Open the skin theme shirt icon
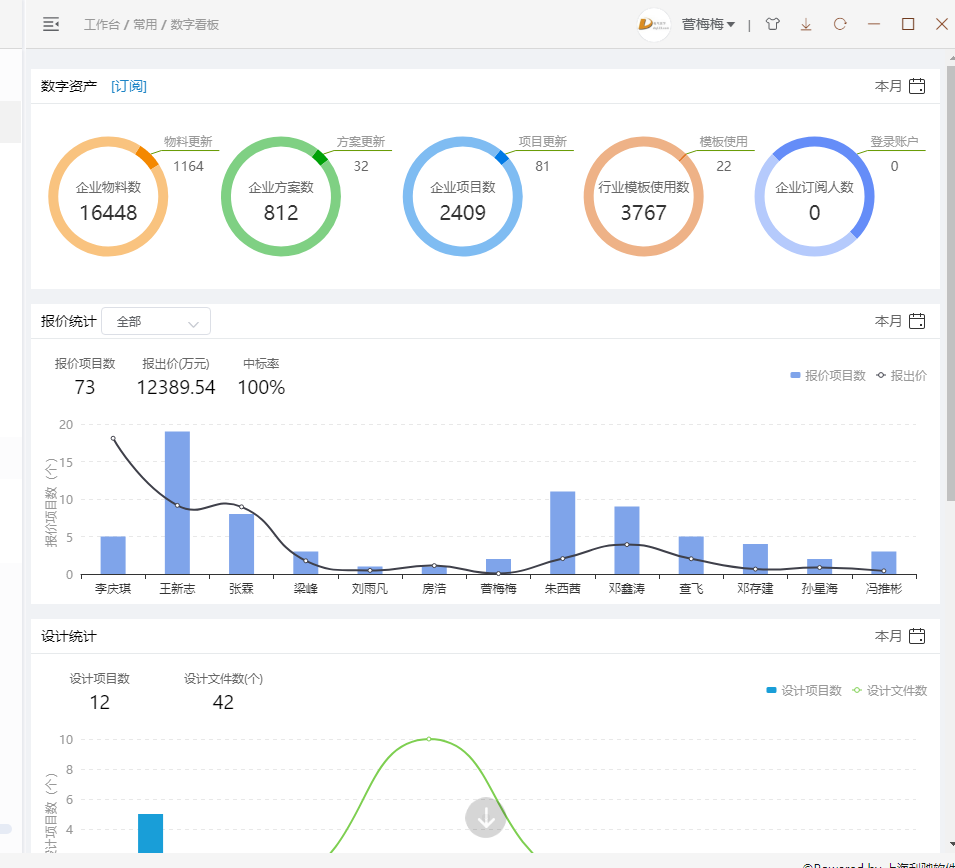This screenshot has width=955, height=868. coord(772,24)
